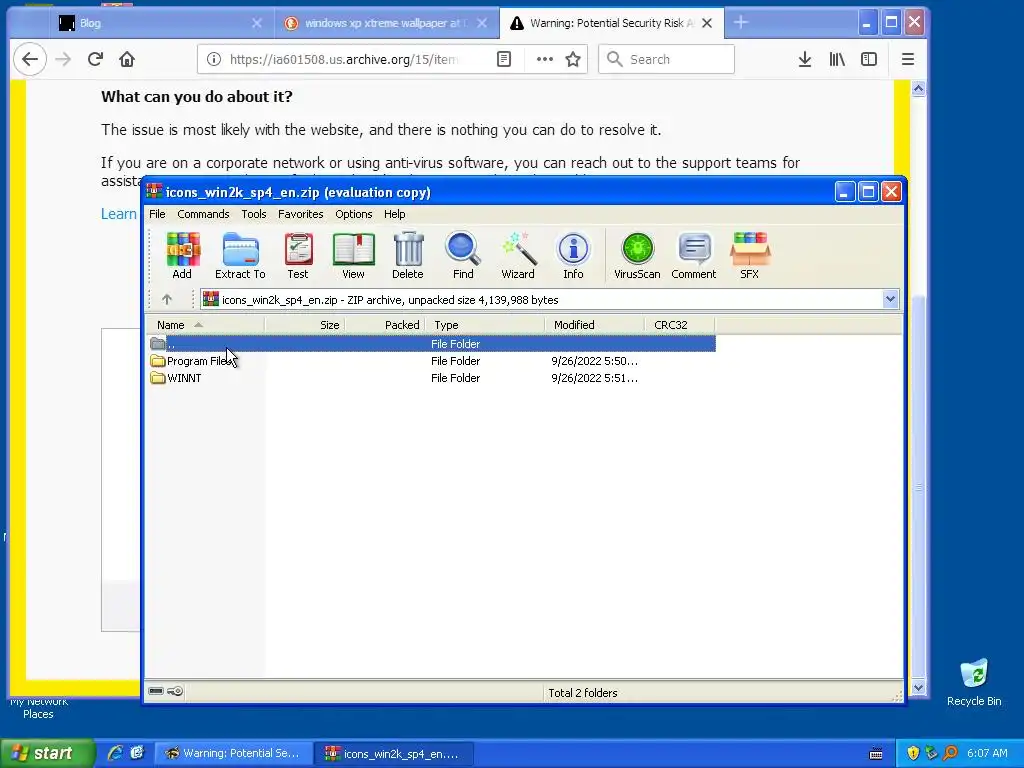Select icons_win2k_sp4_en taskbar button
The width and height of the screenshot is (1024, 768).
click(393, 754)
